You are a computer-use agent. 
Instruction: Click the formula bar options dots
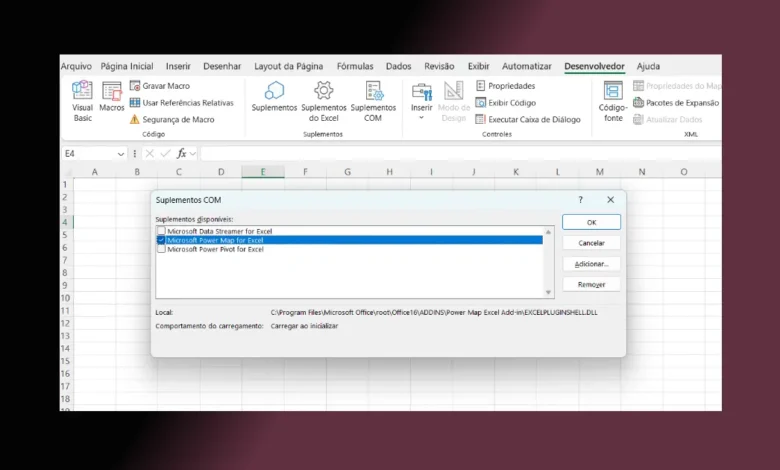pyautogui.click(x=135, y=154)
